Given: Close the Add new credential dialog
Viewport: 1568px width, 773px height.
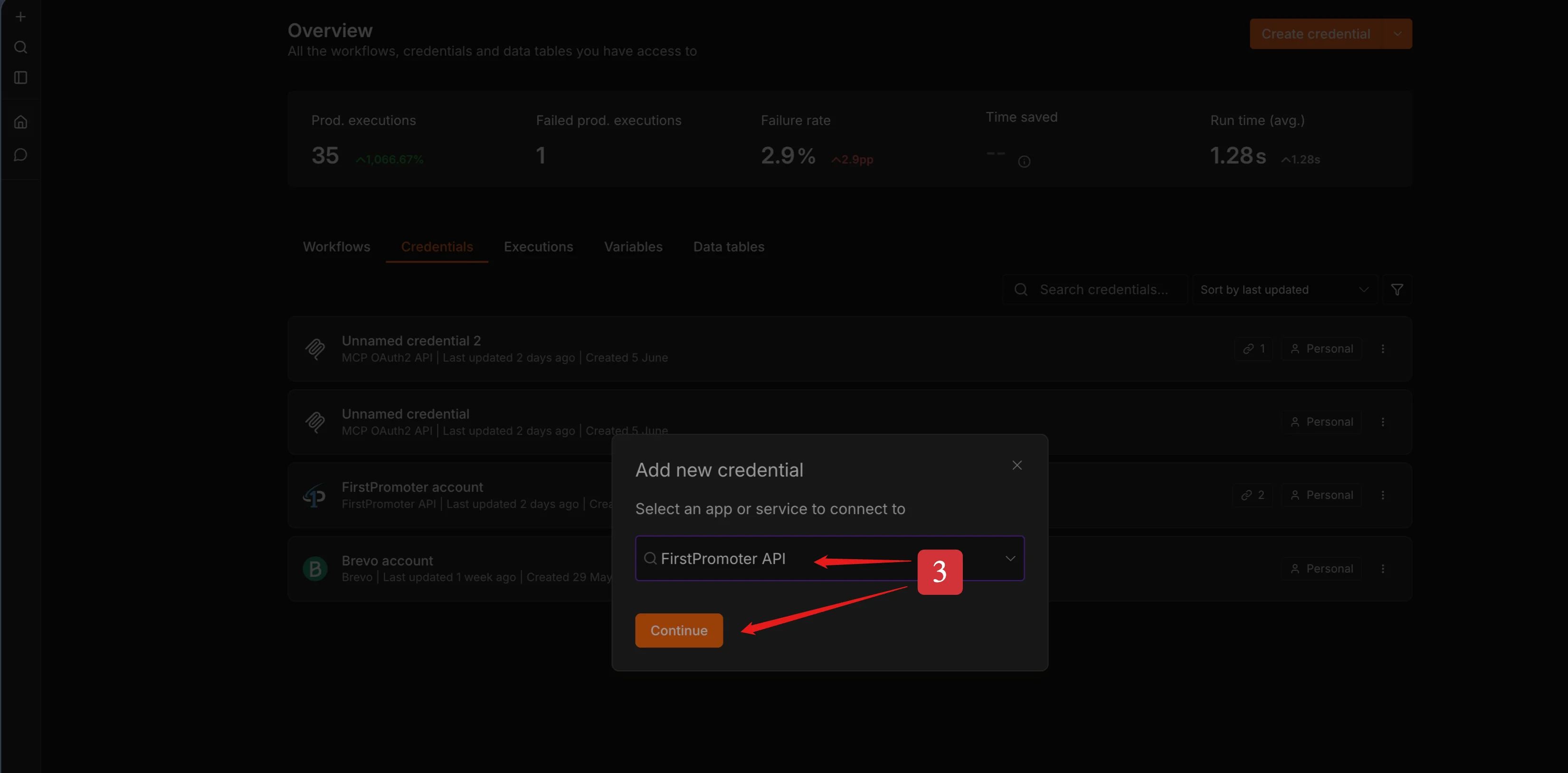Looking at the screenshot, I should click(x=1017, y=466).
